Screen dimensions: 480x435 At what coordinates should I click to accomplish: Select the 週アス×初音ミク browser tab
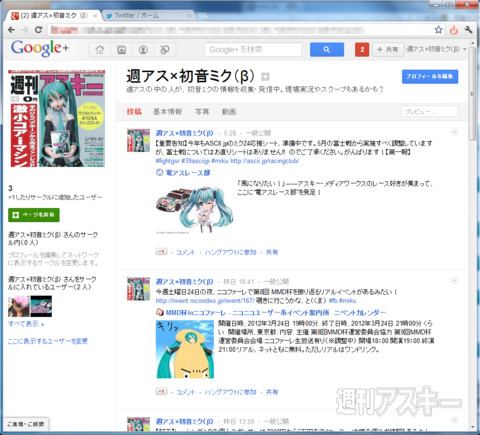pyautogui.click(x=53, y=15)
